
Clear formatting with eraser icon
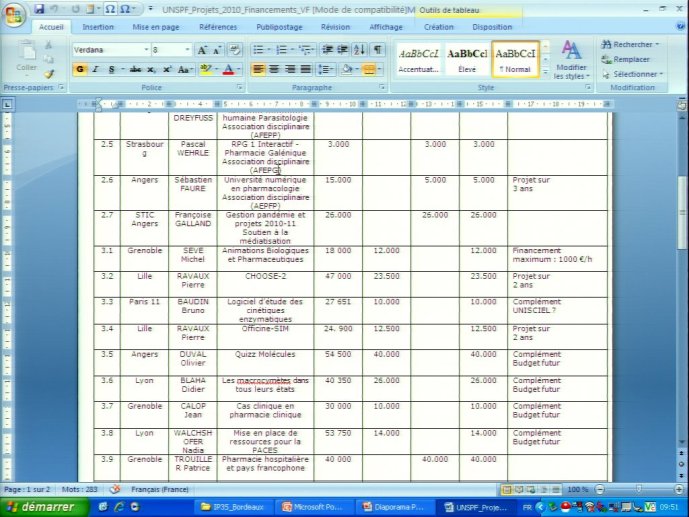pos(235,50)
